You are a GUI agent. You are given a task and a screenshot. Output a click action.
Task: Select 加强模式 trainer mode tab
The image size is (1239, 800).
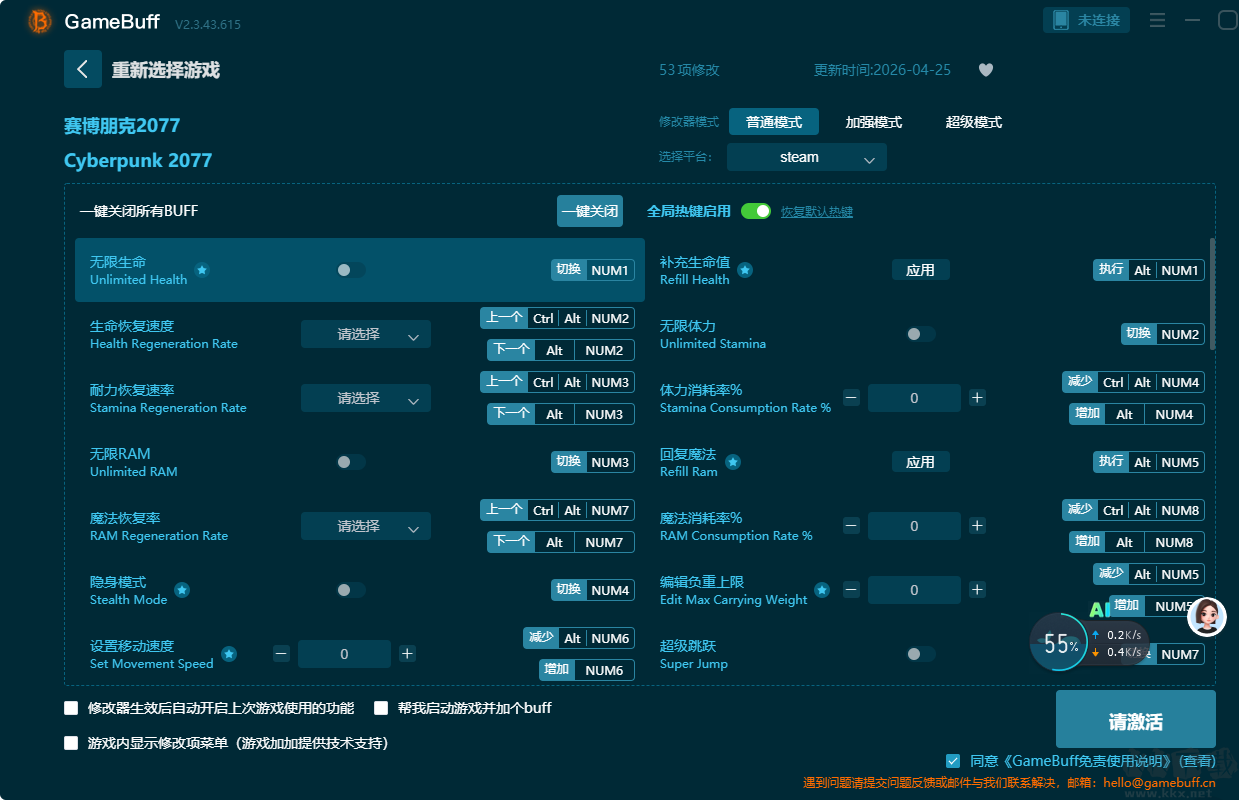(874, 122)
